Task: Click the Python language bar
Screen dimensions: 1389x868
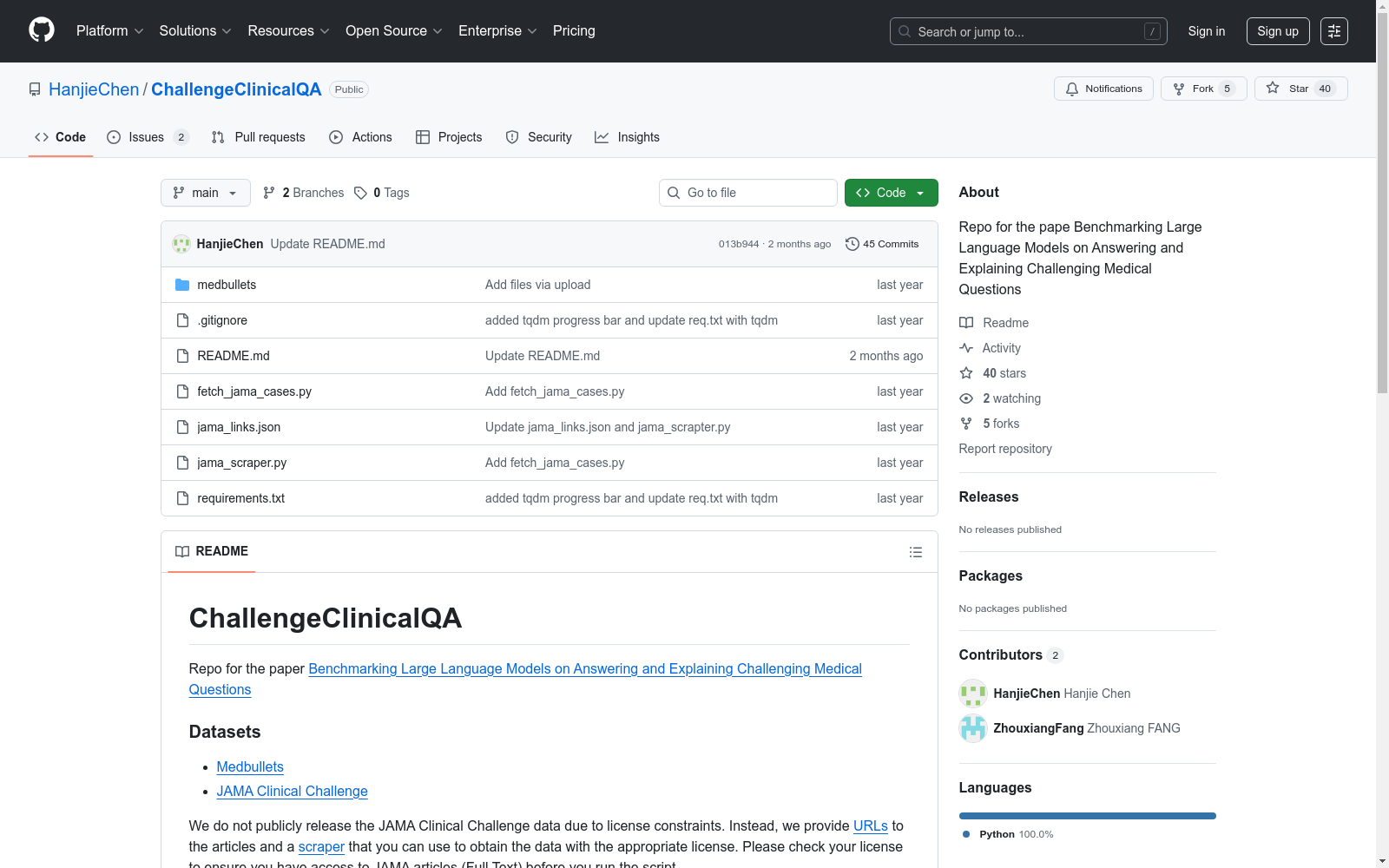Action: pos(1088,816)
